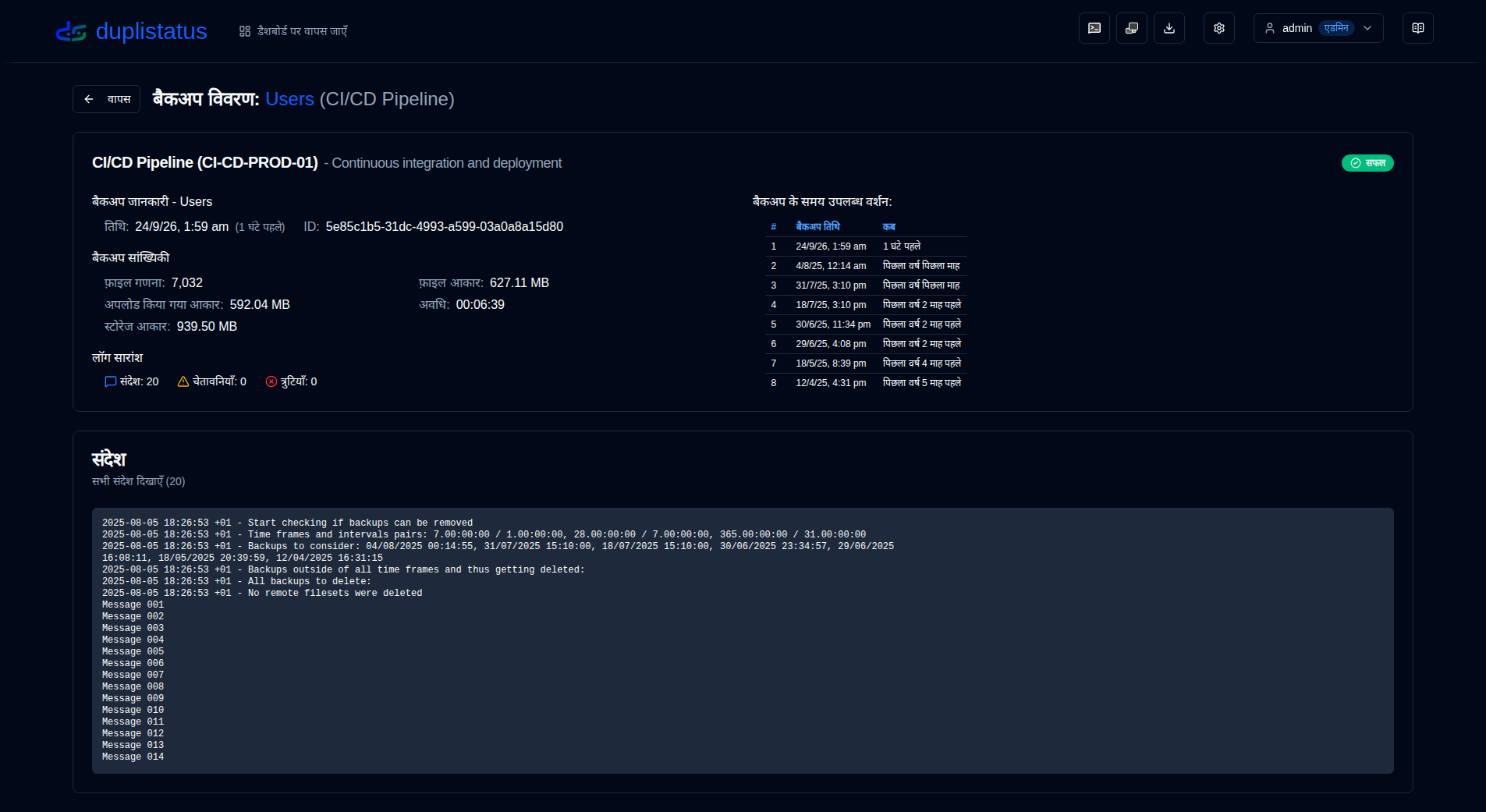Viewport: 1486px width, 812px height.
Task: Click the duplistatus logo icon
Action: [71, 31]
